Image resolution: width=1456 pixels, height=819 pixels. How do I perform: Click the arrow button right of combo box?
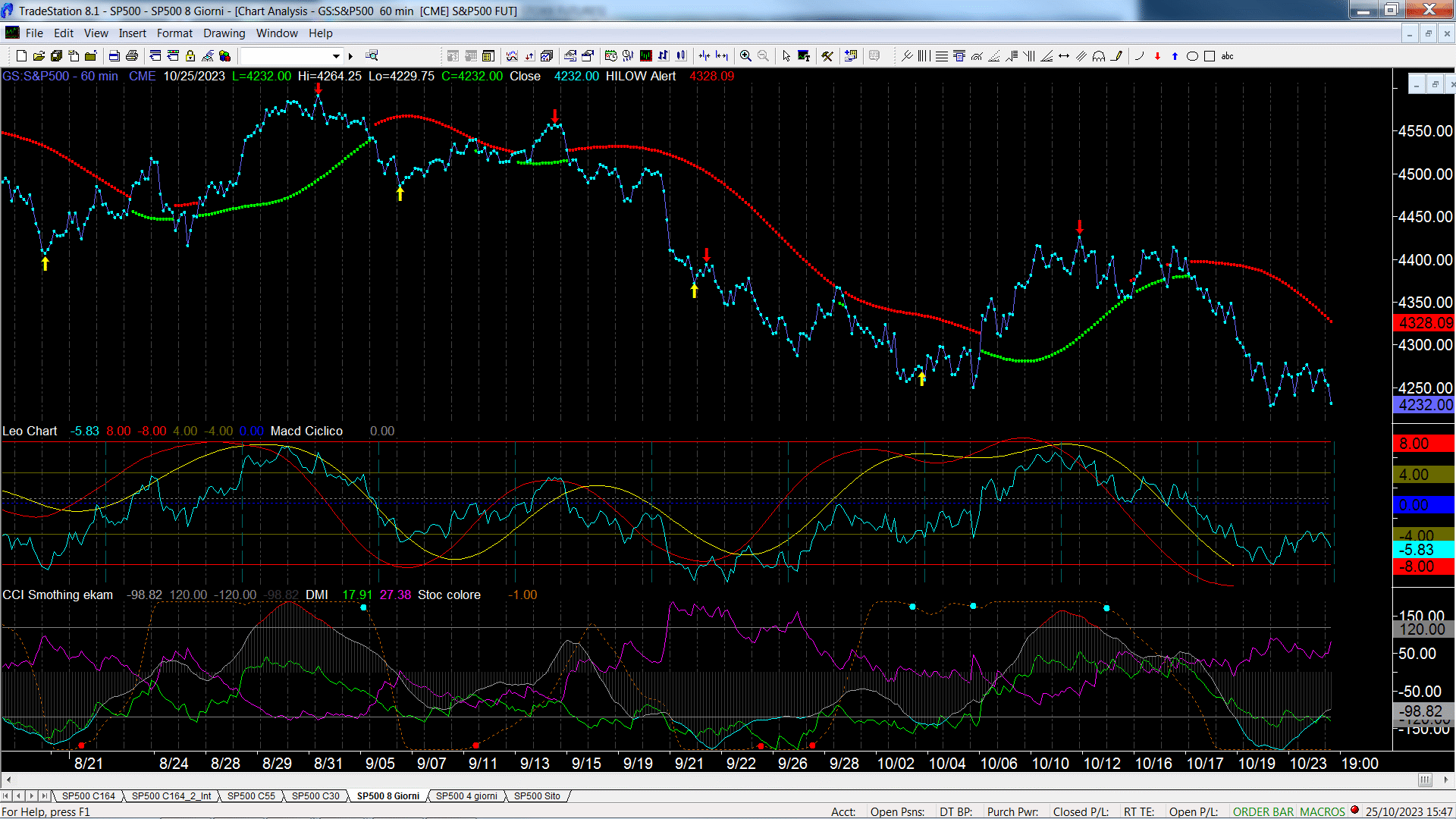[x=350, y=56]
